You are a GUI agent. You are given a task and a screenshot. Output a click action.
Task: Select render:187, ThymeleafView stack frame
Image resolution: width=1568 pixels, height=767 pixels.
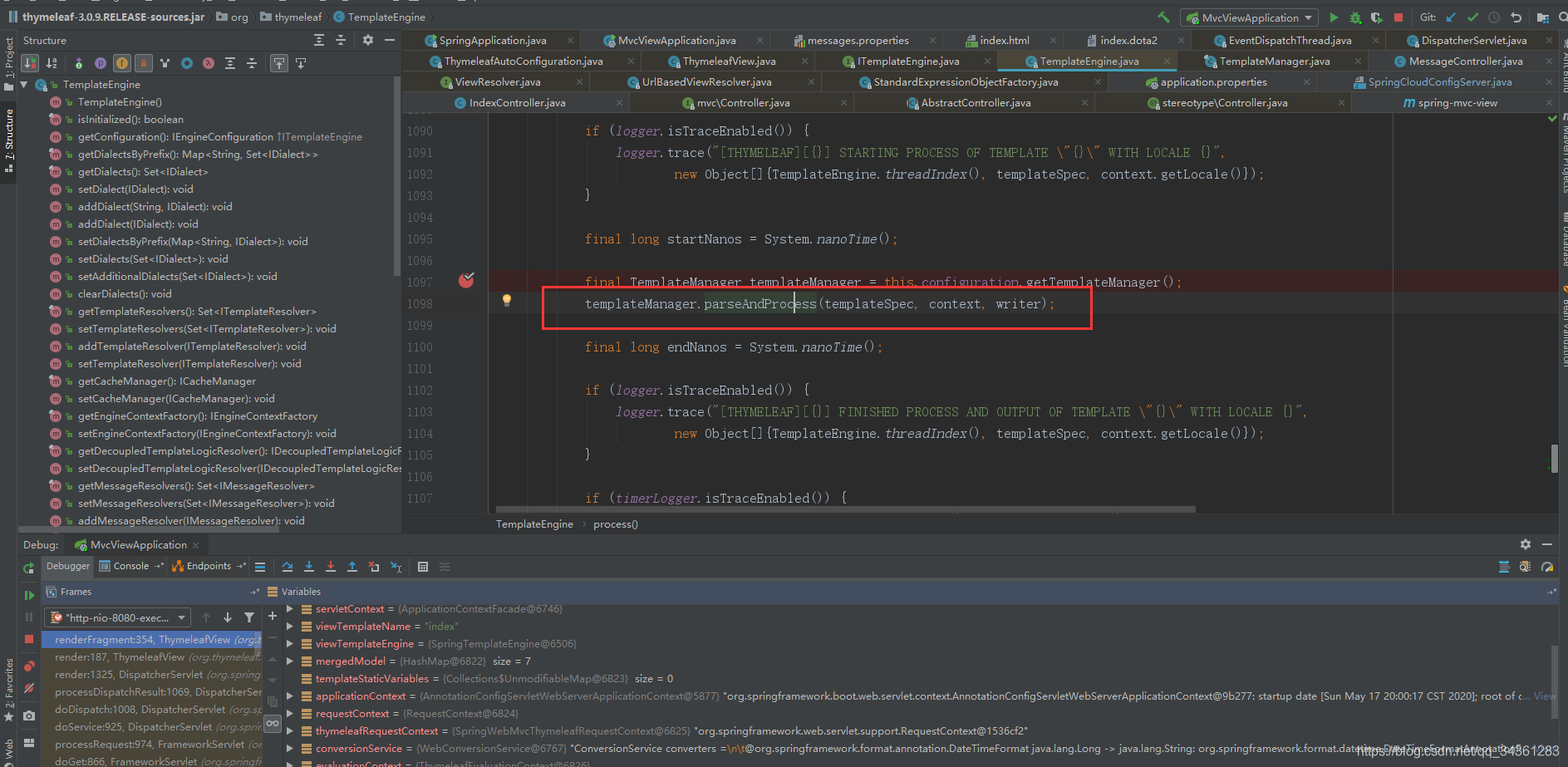[152, 657]
